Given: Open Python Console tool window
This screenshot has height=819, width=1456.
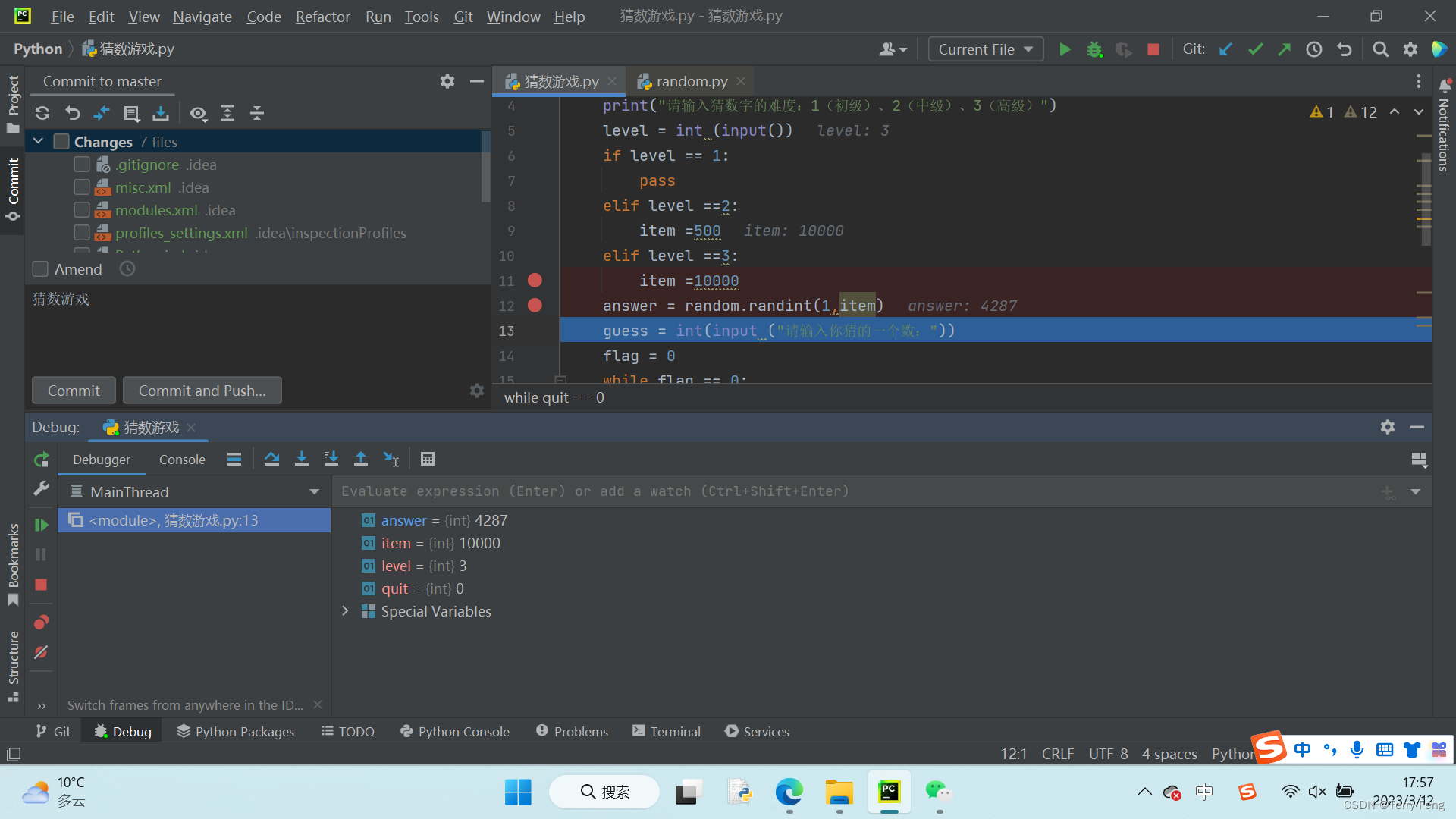Looking at the screenshot, I should tap(455, 732).
